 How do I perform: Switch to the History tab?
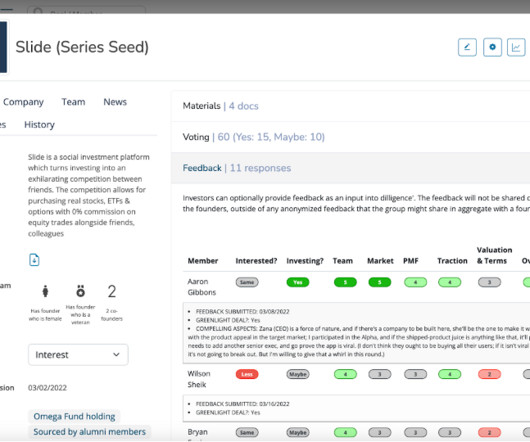(x=39, y=125)
